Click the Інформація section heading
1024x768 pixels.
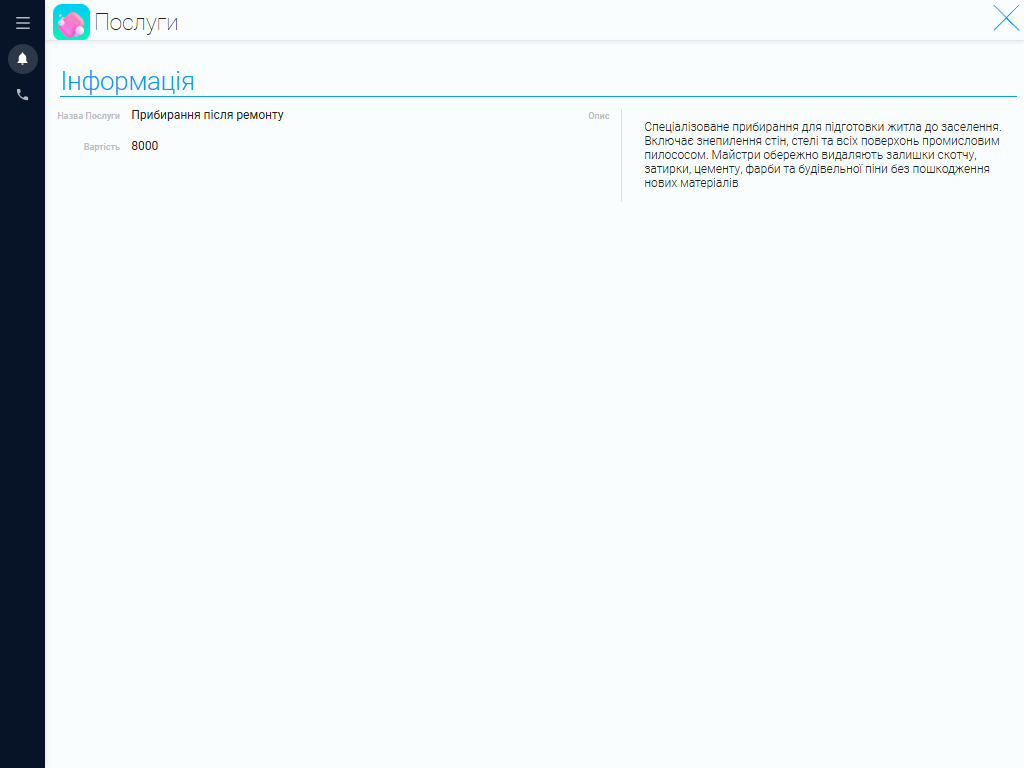tap(127, 81)
